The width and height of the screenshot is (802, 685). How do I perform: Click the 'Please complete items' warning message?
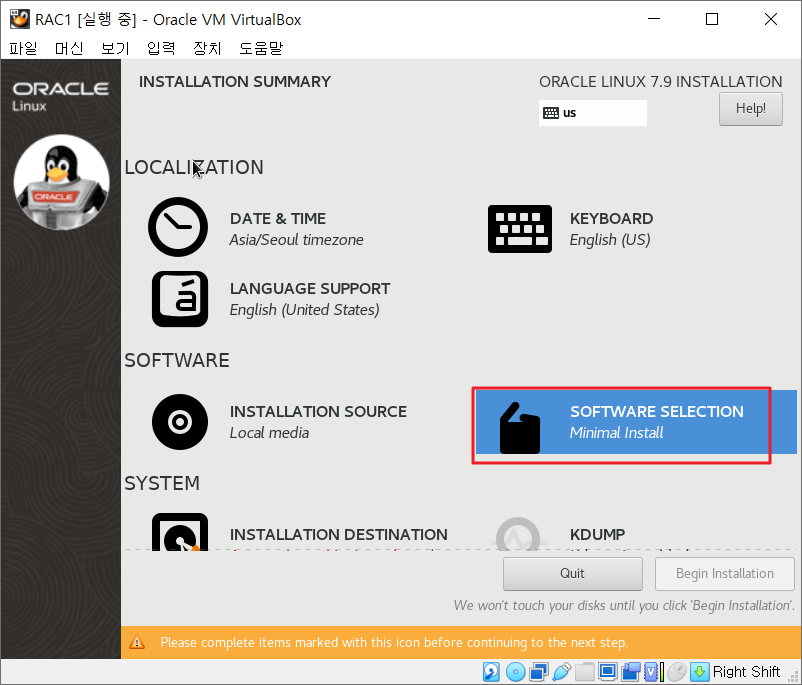coord(394,642)
